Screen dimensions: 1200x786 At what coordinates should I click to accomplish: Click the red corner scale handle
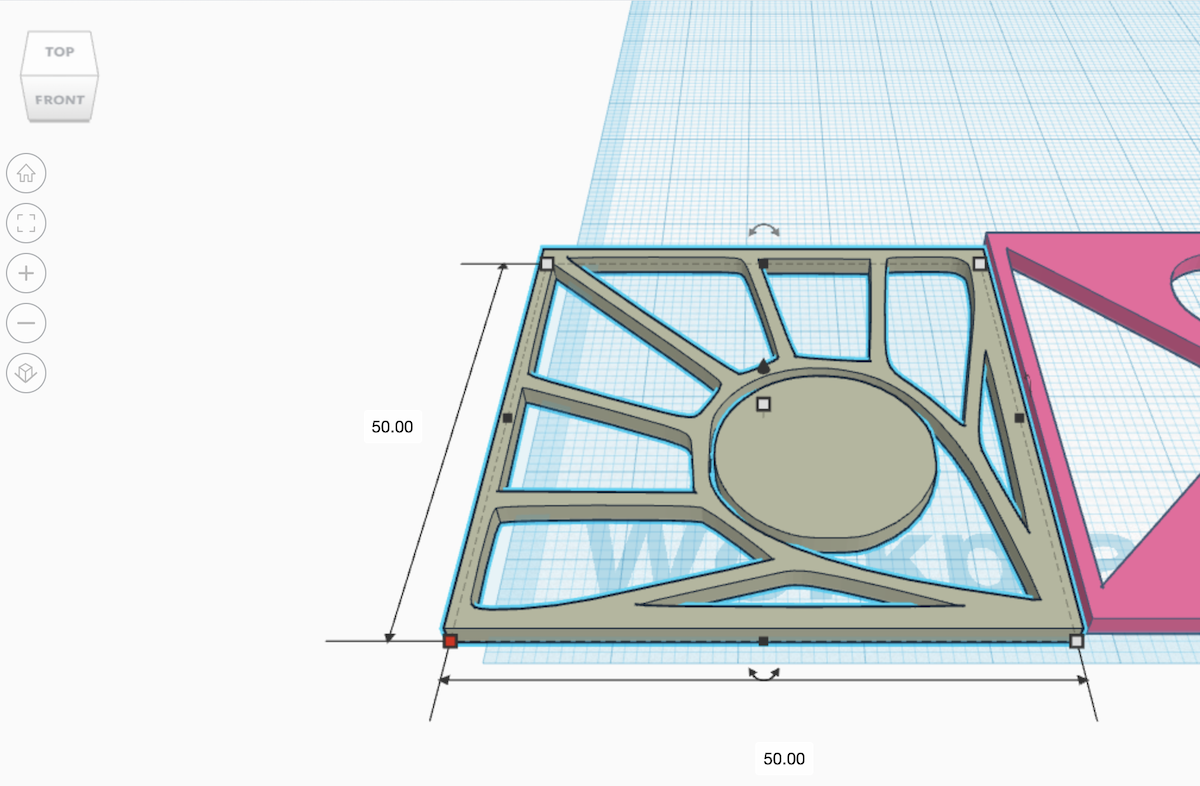pyautogui.click(x=452, y=641)
